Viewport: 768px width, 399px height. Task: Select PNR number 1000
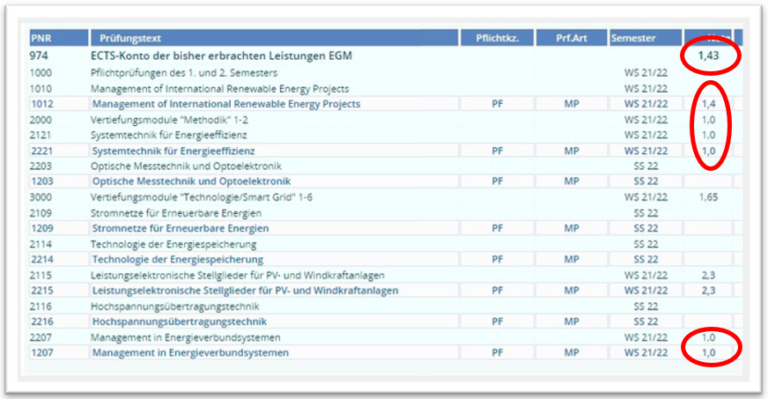click(41, 73)
